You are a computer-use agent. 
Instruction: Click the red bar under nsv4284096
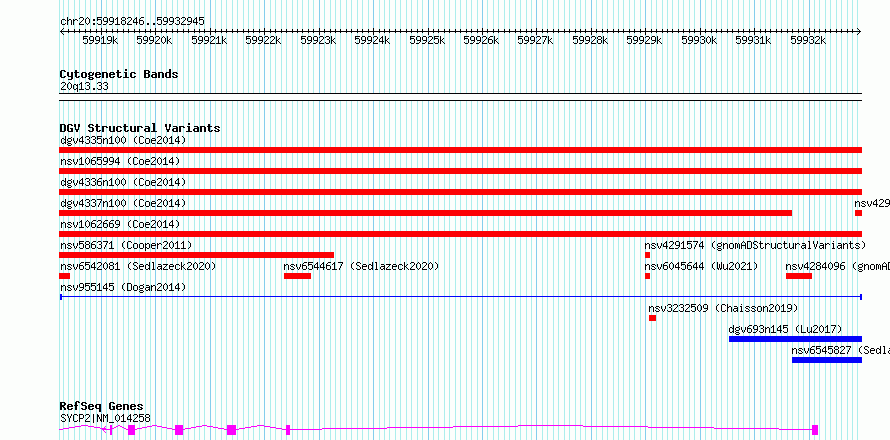[799, 276]
